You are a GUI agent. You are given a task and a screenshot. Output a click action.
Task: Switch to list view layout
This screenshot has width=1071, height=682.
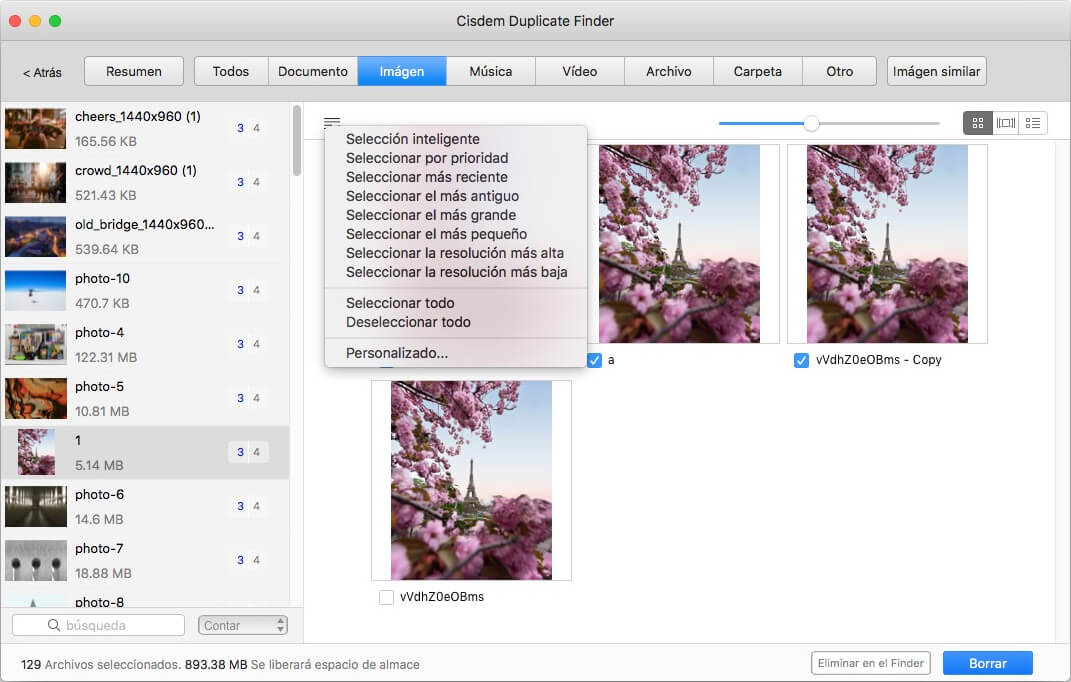[1033, 123]
